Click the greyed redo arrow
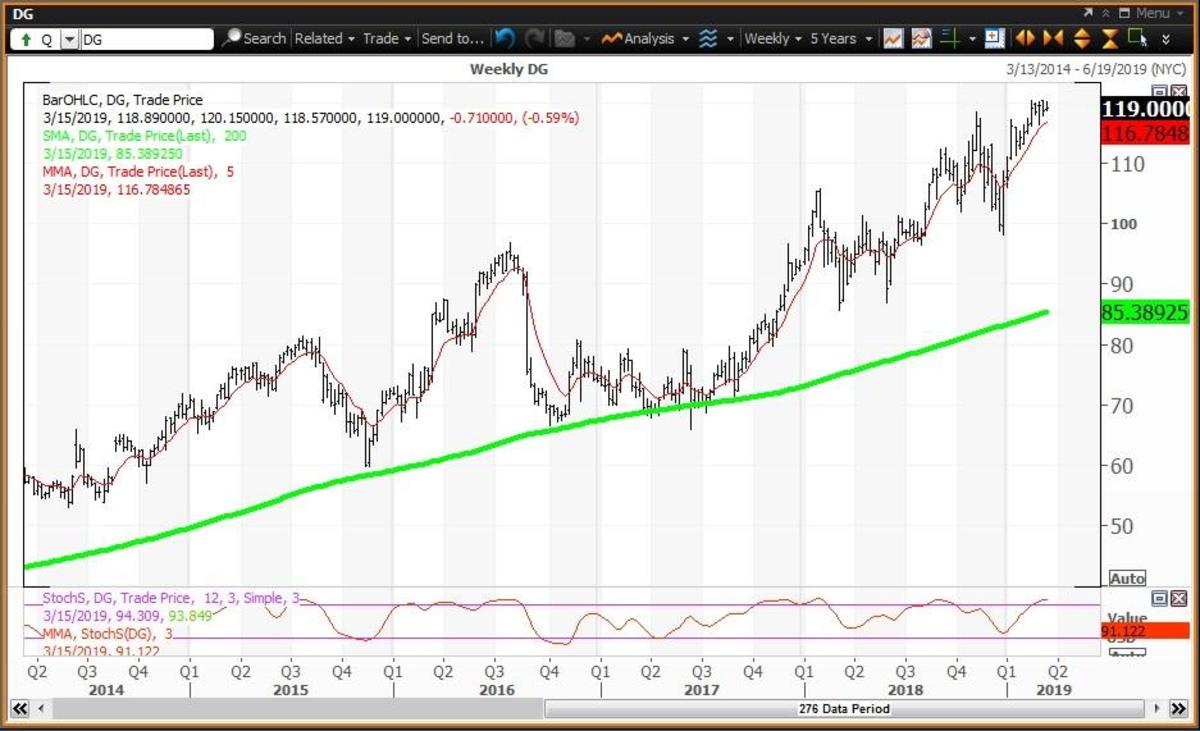Viewport: 1200px width, 731px height. coord(534,39)
